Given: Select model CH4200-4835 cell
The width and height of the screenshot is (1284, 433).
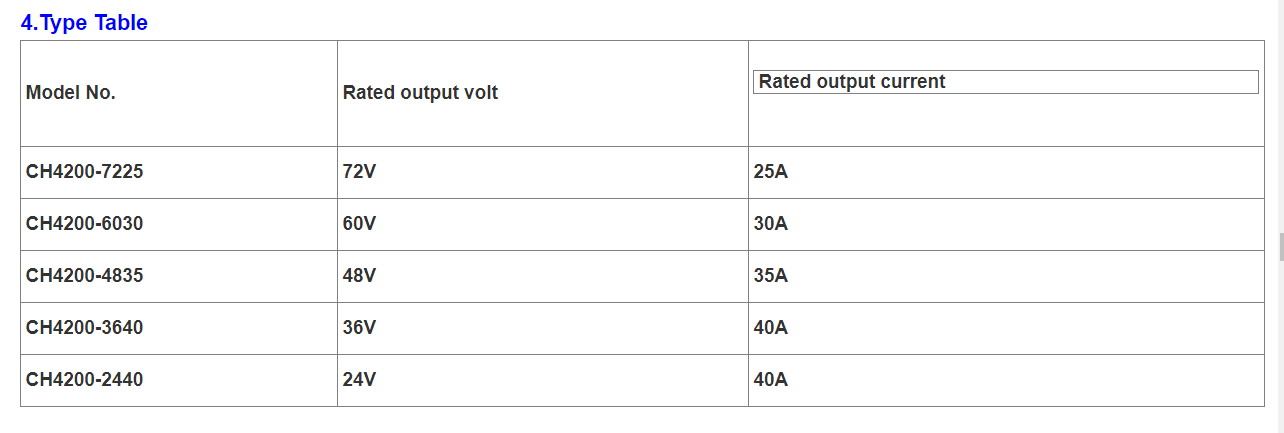Looking at the screenshot, I should click(x=179, y=276).
